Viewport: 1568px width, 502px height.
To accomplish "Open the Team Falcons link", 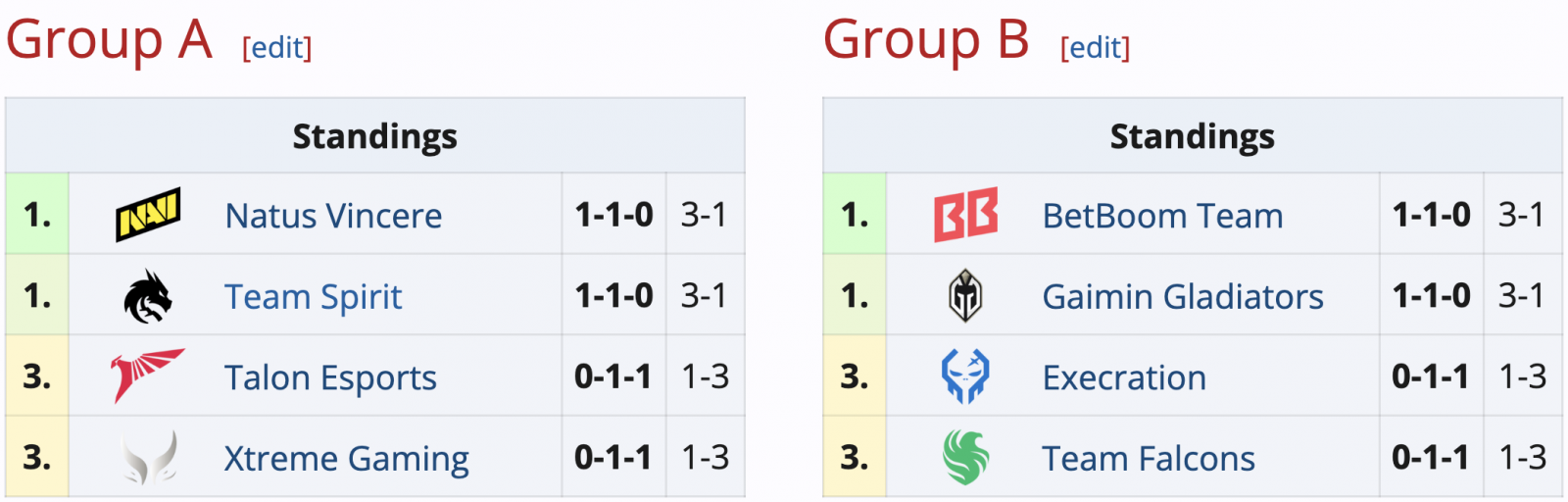I will coord(1149,459).
